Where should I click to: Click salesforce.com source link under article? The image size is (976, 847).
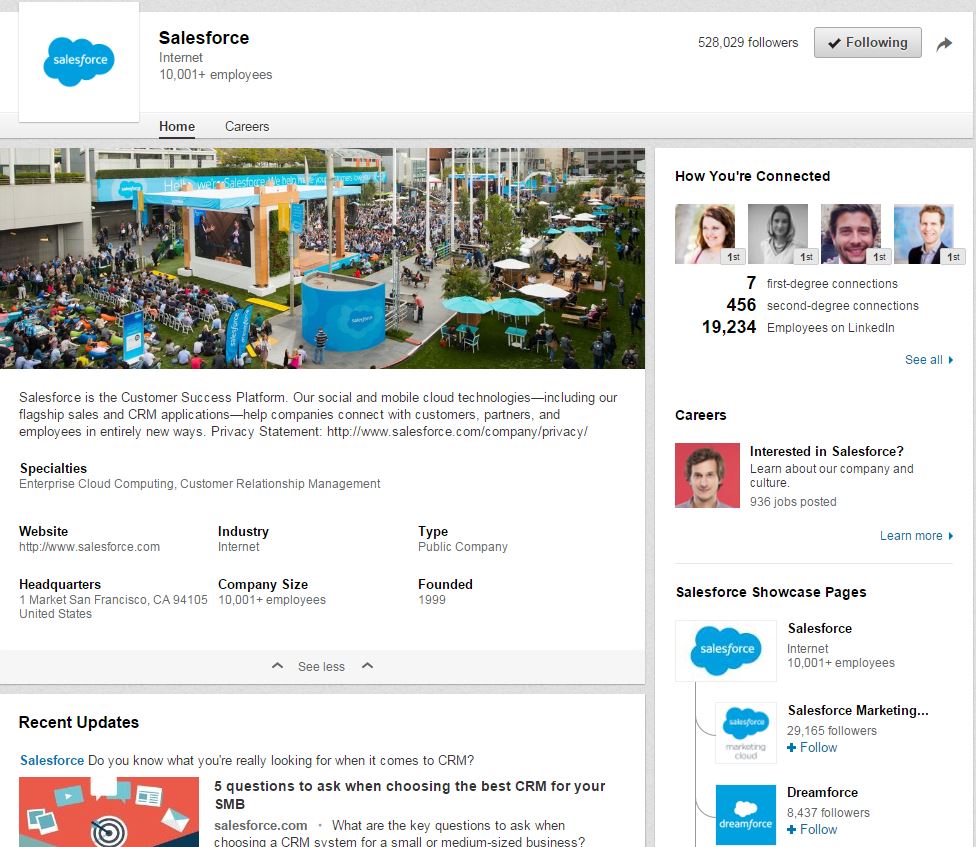[260, 825]
